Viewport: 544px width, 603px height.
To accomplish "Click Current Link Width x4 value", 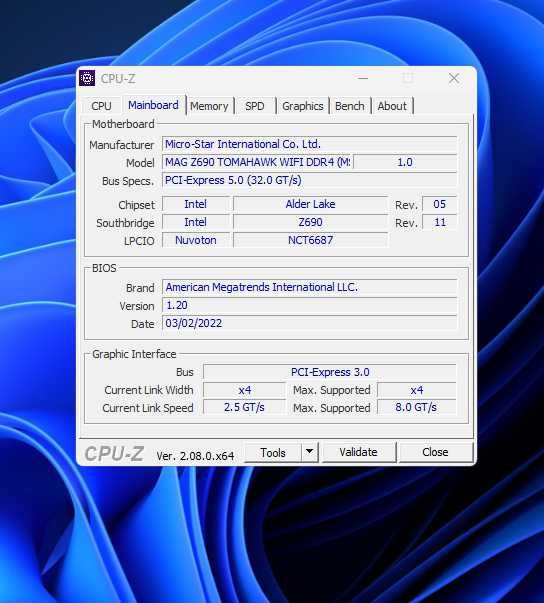I will point(245,390).
